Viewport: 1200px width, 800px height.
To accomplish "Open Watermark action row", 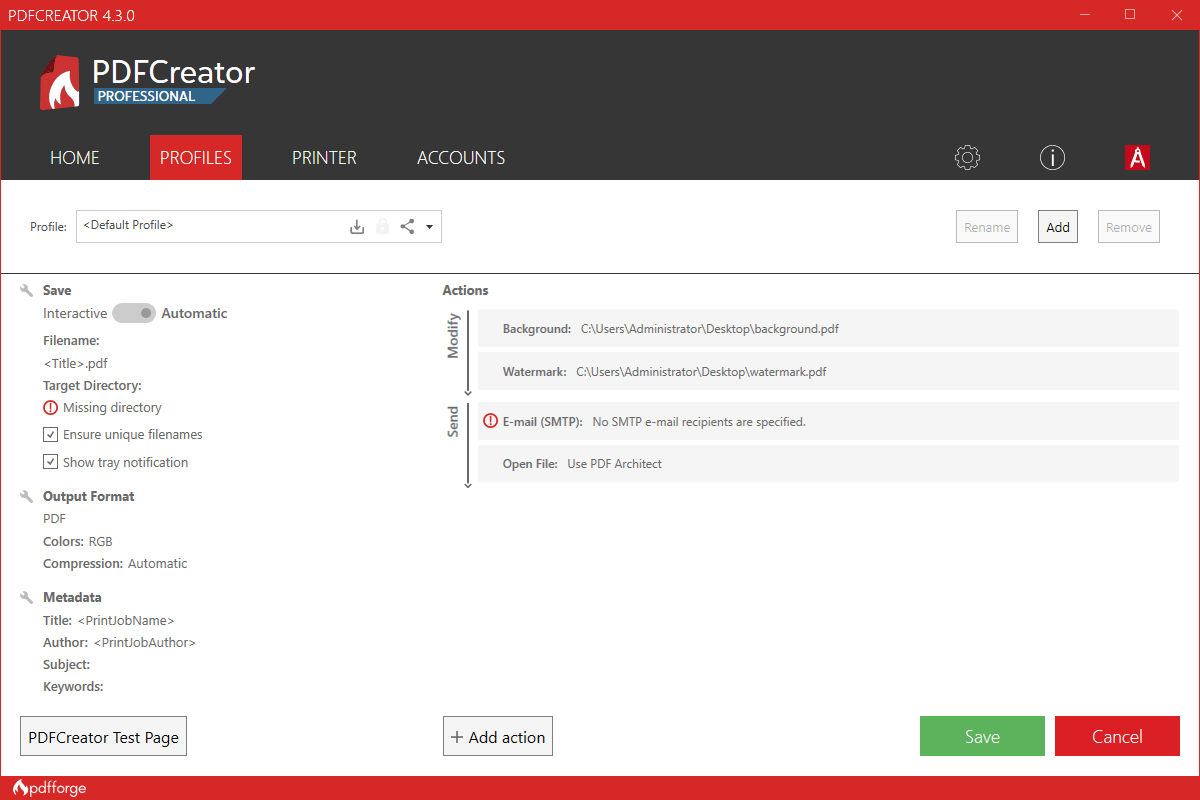I will click(828, 372).
